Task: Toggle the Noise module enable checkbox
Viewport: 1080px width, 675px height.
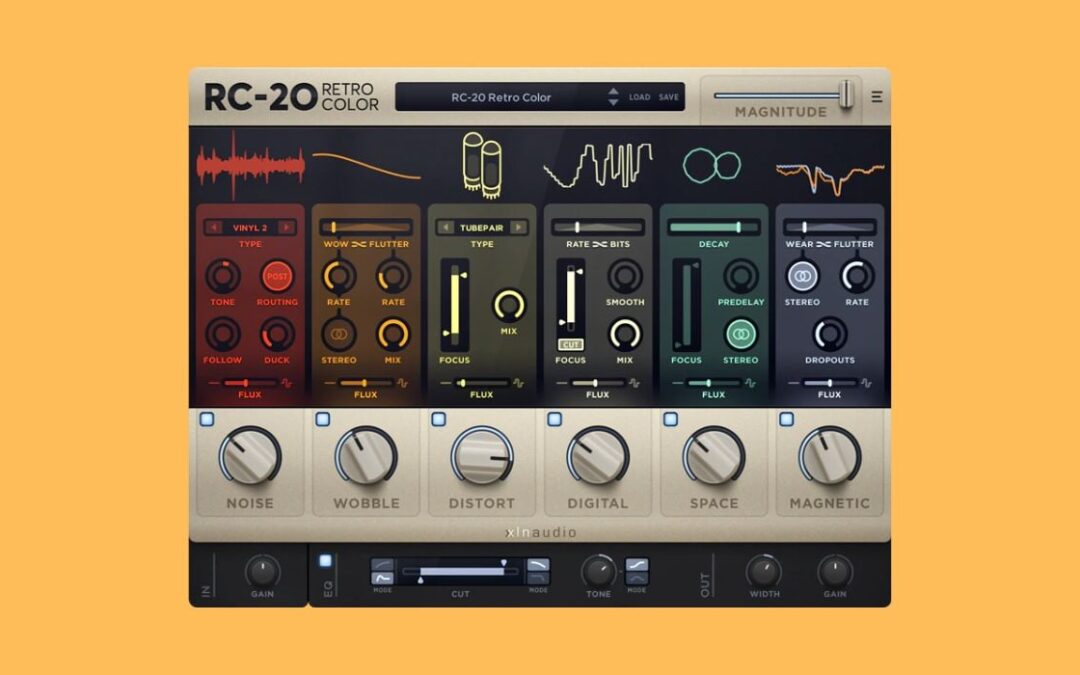Action: coord(207,419)
